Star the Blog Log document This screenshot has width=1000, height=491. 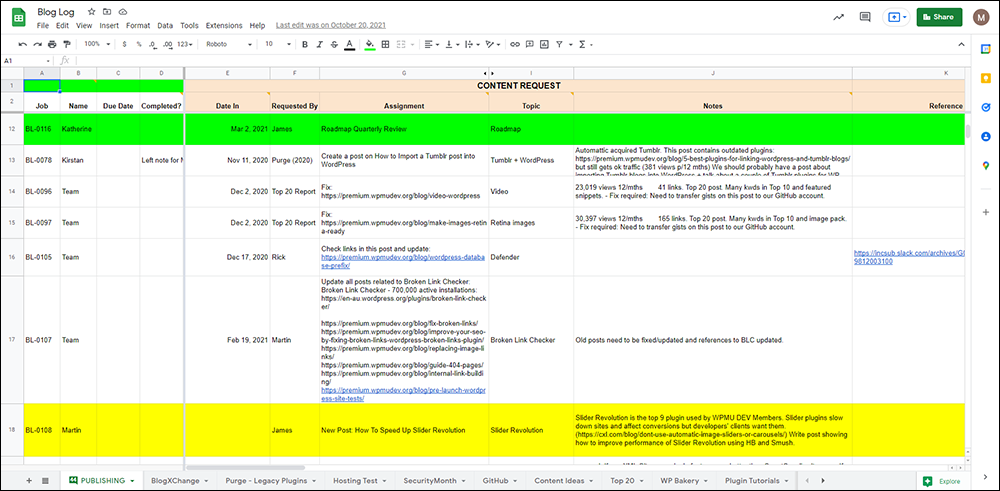[x=92, y=11]
